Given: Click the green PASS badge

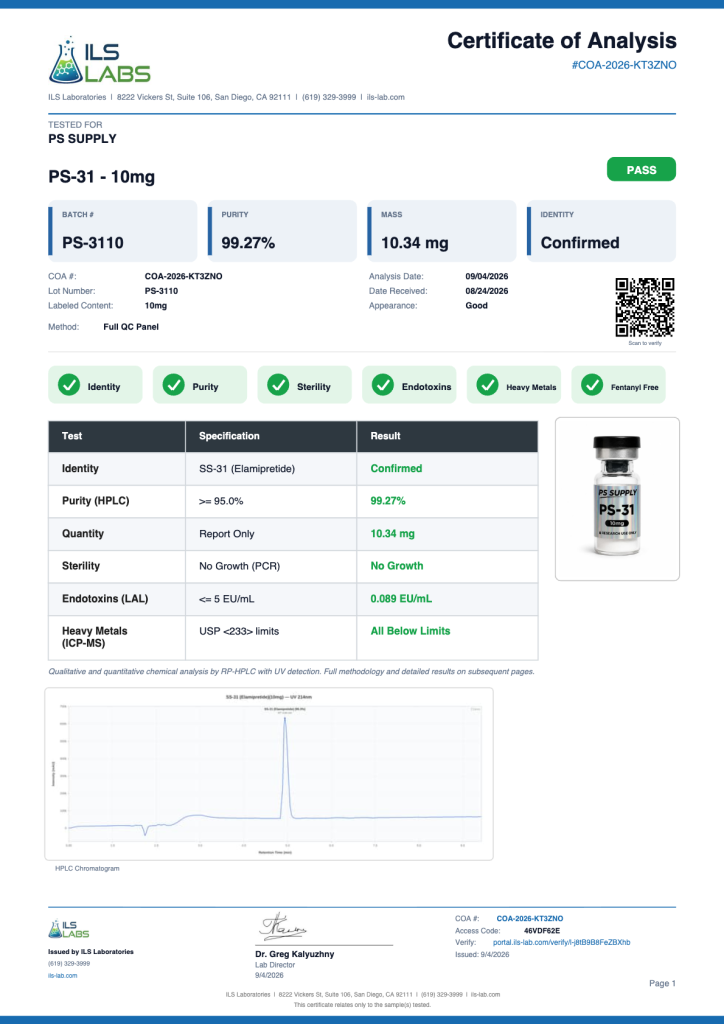Looking at the screenshot, I should 641,170.
